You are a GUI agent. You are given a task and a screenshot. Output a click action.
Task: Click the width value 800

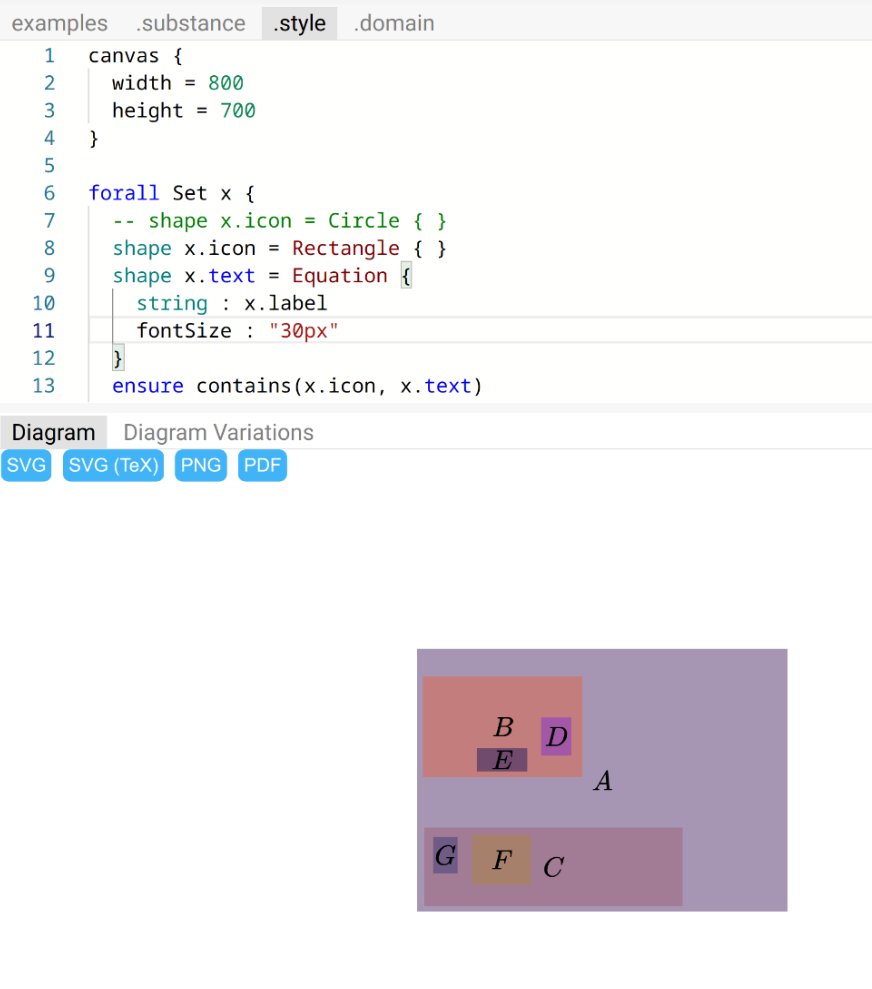coord(226,83)
